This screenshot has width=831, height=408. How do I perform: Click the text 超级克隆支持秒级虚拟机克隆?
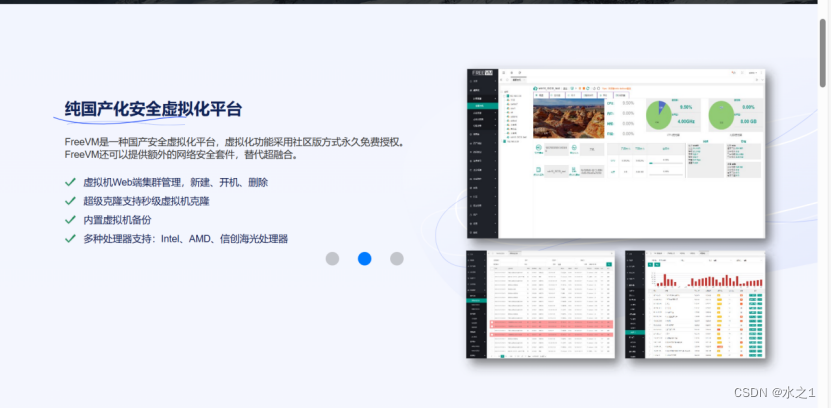(146, 201)
